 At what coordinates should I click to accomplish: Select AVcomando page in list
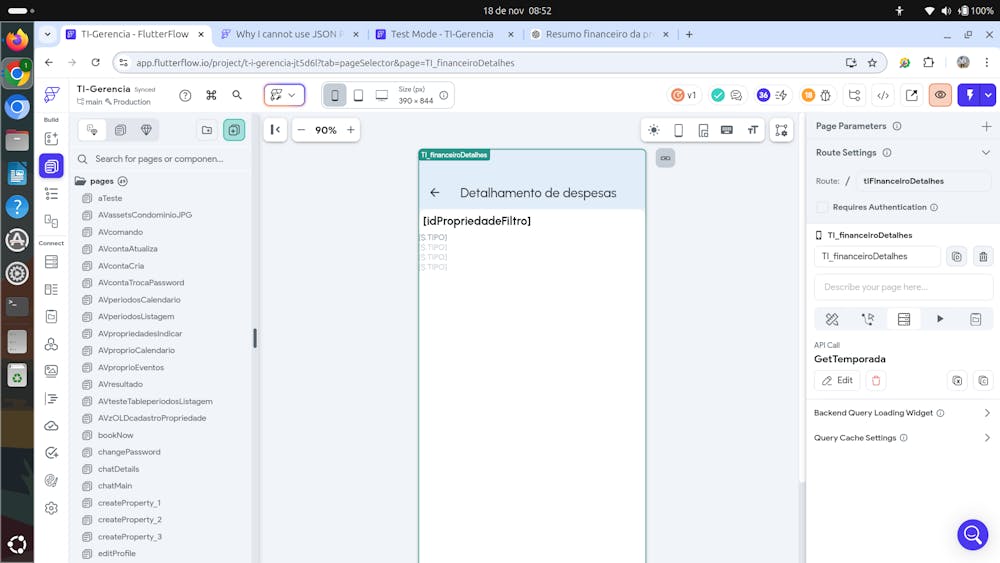click(121, 232)
